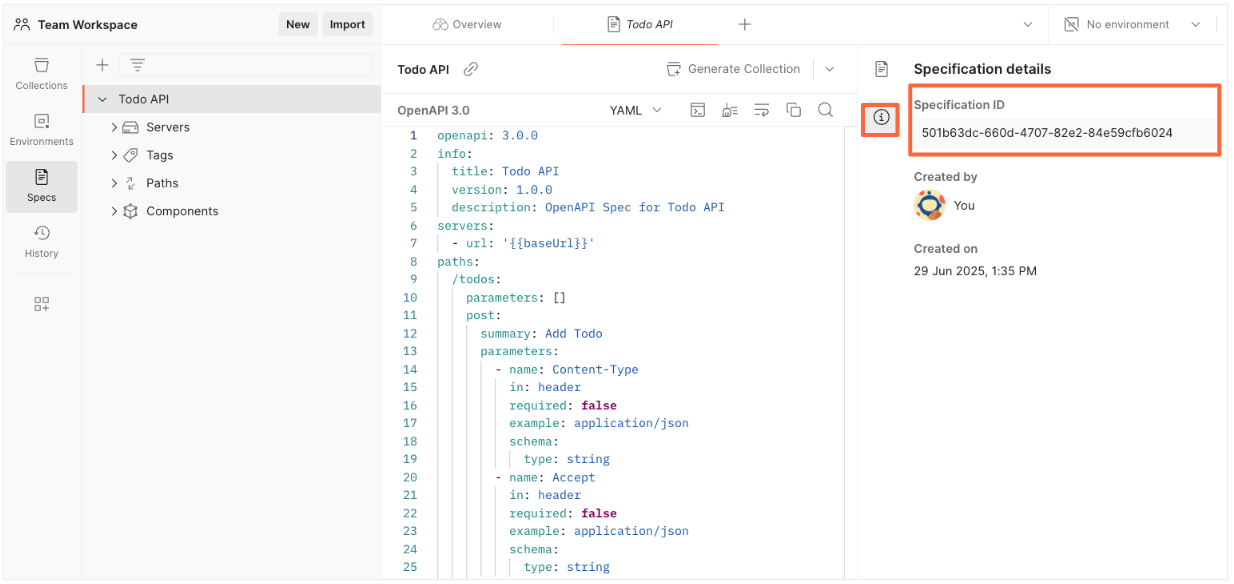This screenshot has width=1234, height=584.
Task: Open the History sidebar section
Action: coord(41,242)
